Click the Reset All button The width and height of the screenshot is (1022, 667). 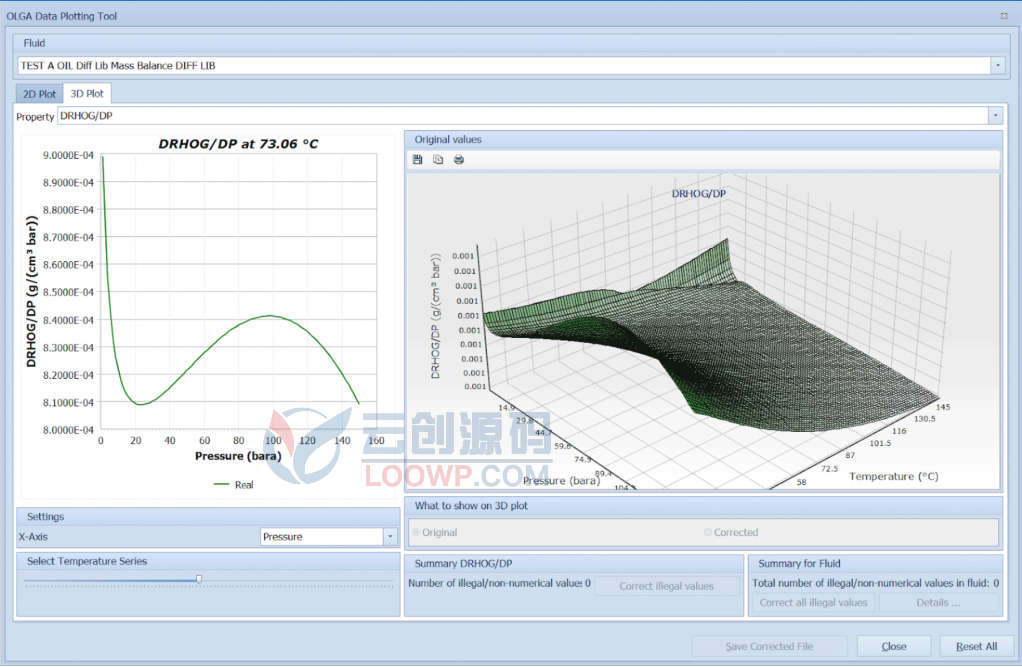(x=976, y=646)
